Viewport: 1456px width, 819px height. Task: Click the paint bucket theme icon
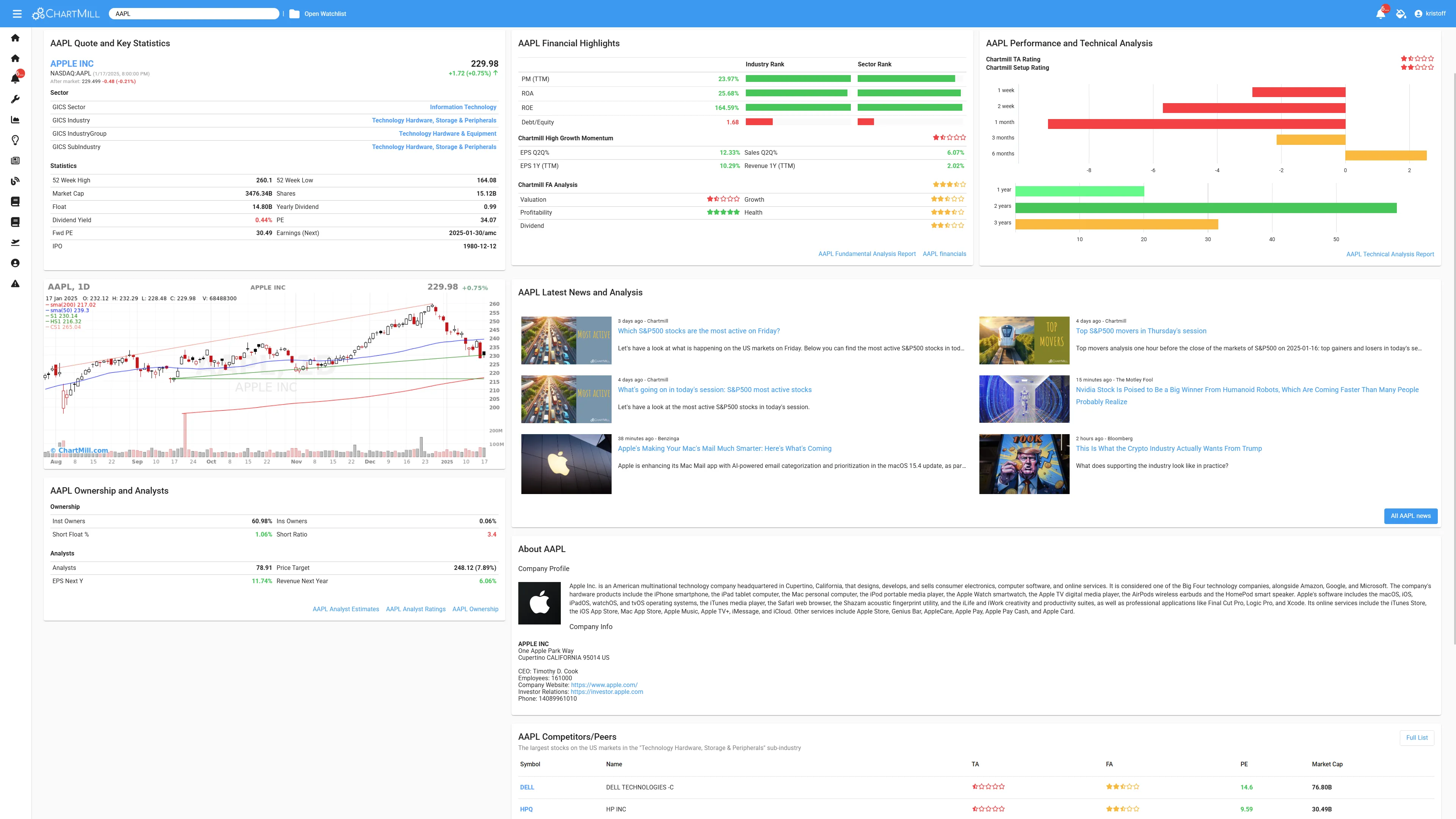pyautogui.click(x=1401, y=14)
